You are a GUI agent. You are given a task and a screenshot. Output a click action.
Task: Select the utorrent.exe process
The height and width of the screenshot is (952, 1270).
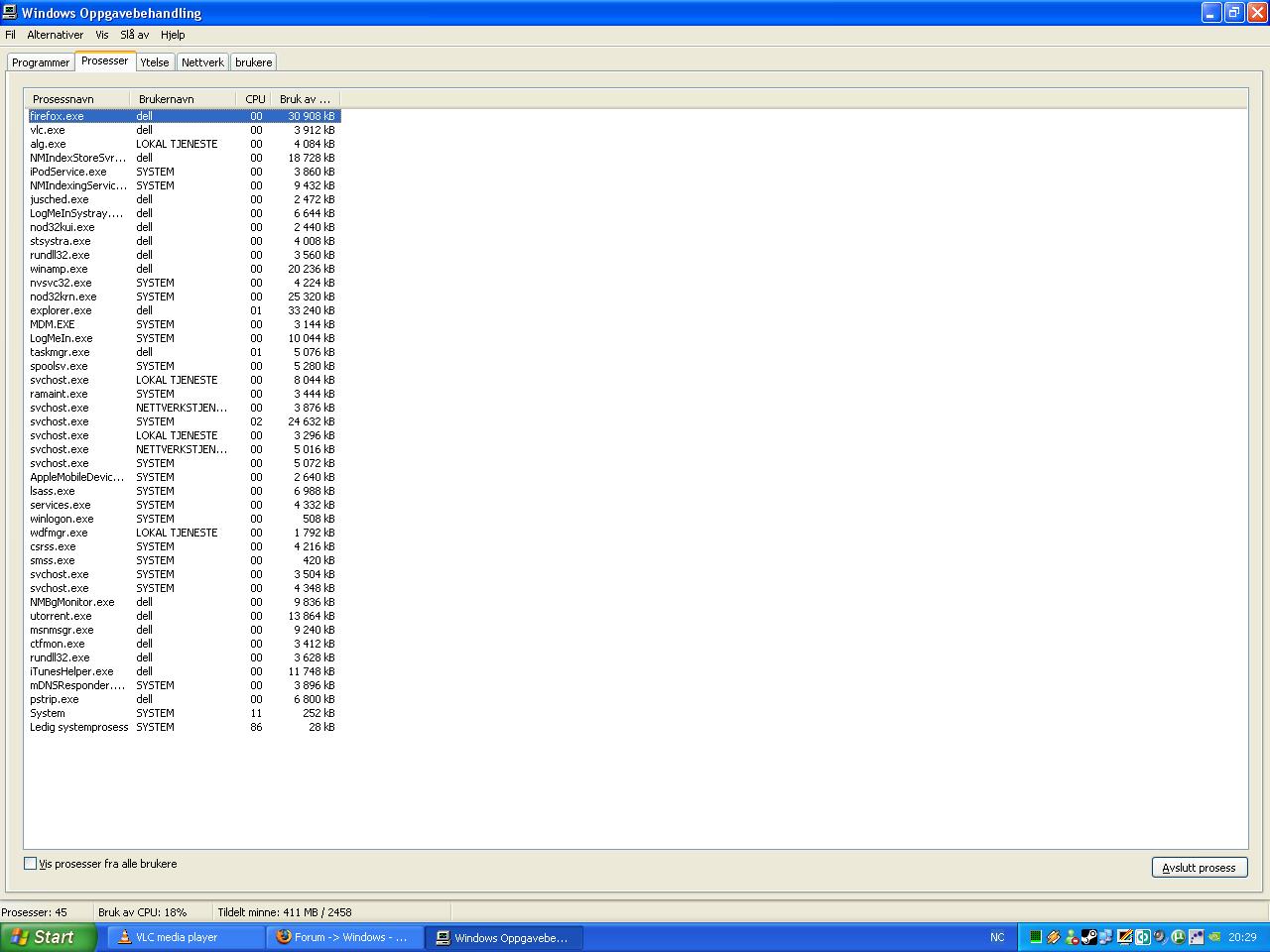pyautogui.click(x=185, y=616)
